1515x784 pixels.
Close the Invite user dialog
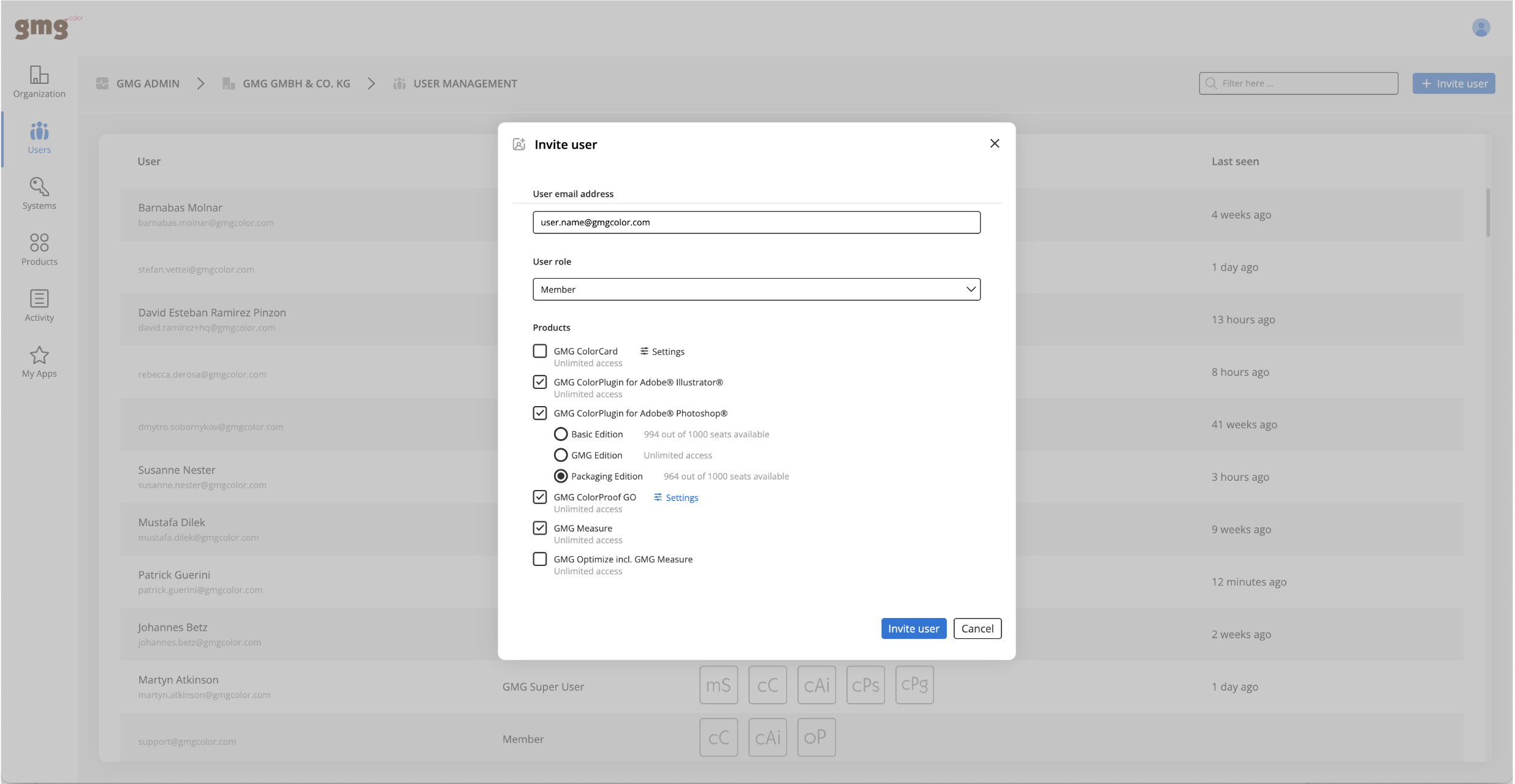click(x=995, y=143)
